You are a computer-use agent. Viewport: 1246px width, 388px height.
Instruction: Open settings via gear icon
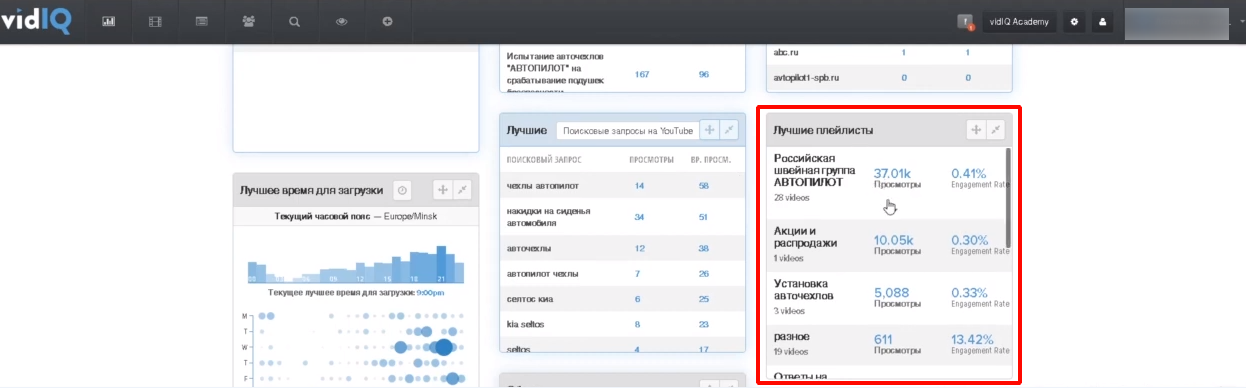(x=1075, y=21)
